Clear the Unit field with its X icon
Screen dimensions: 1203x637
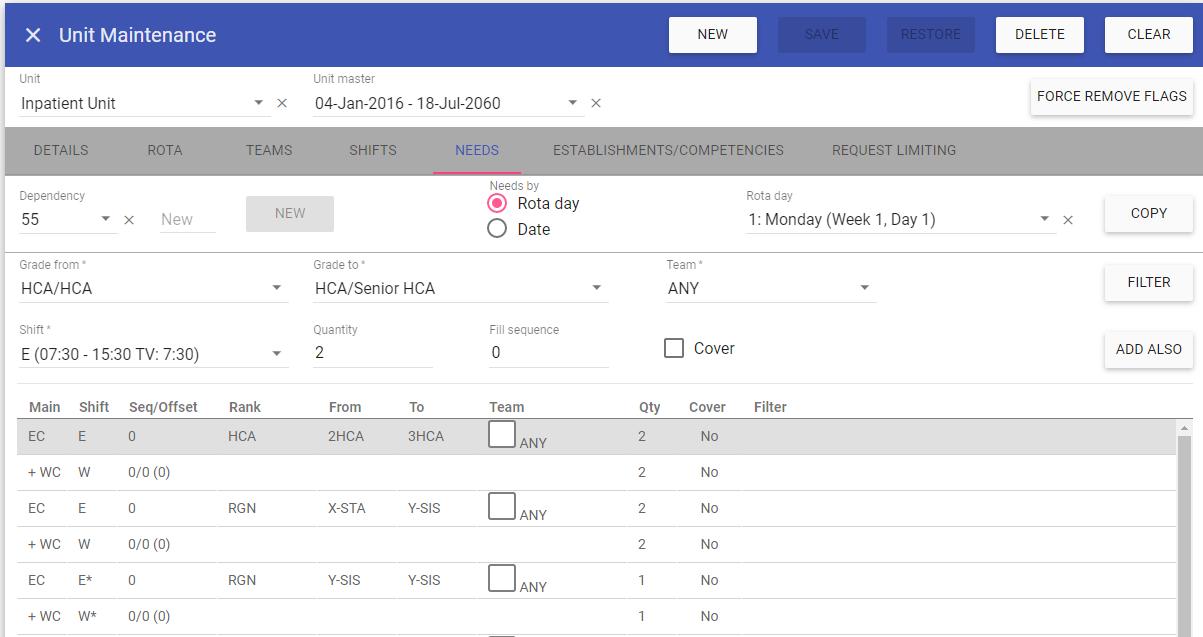(x=282, y=103)
